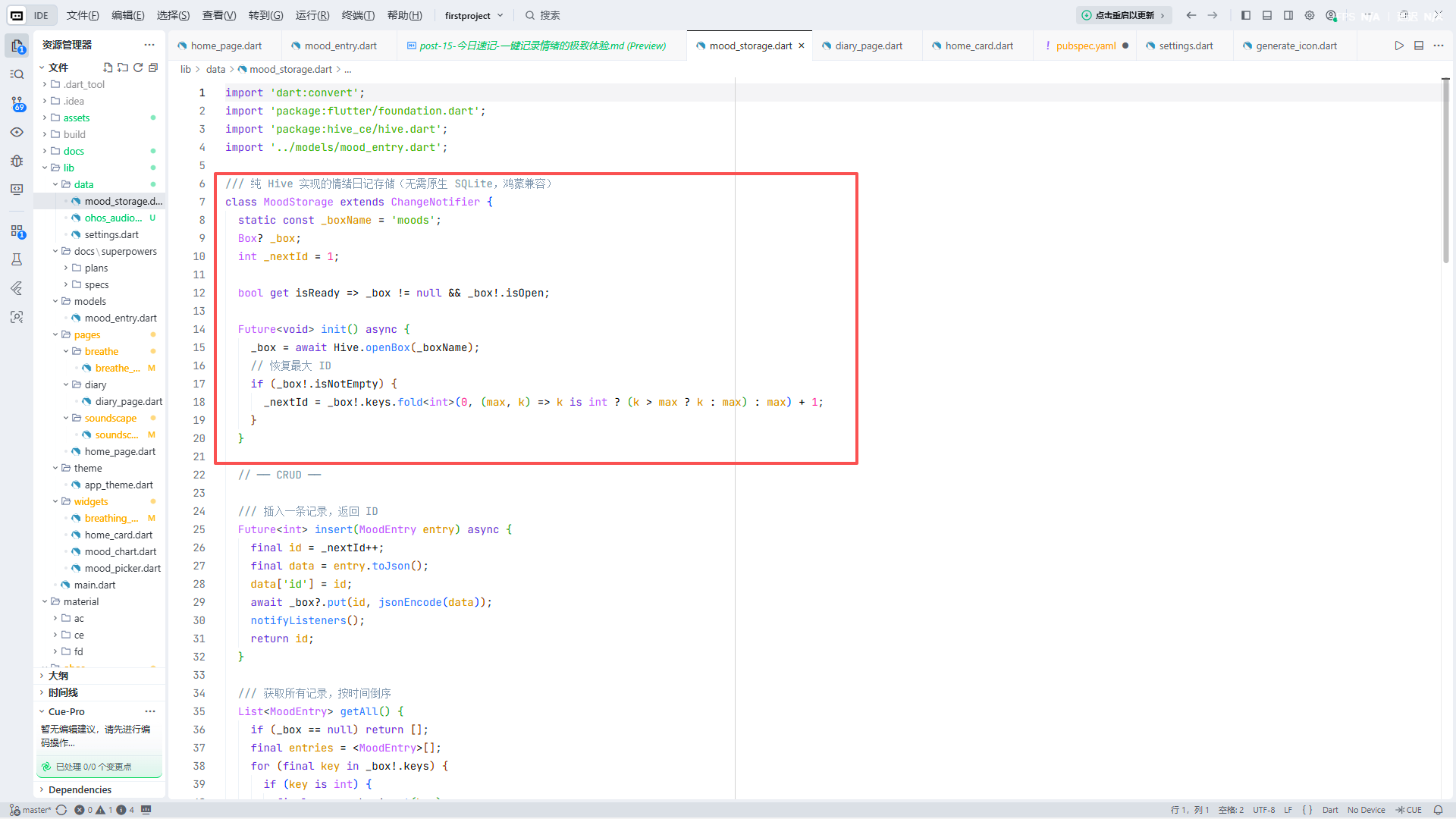Run the Dart file with play icon
Screen dimensions: 1456x819
[1399, 45]
